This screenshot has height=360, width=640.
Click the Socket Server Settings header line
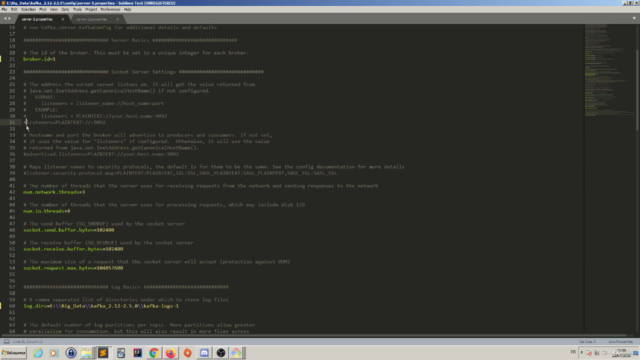(143, 72)
